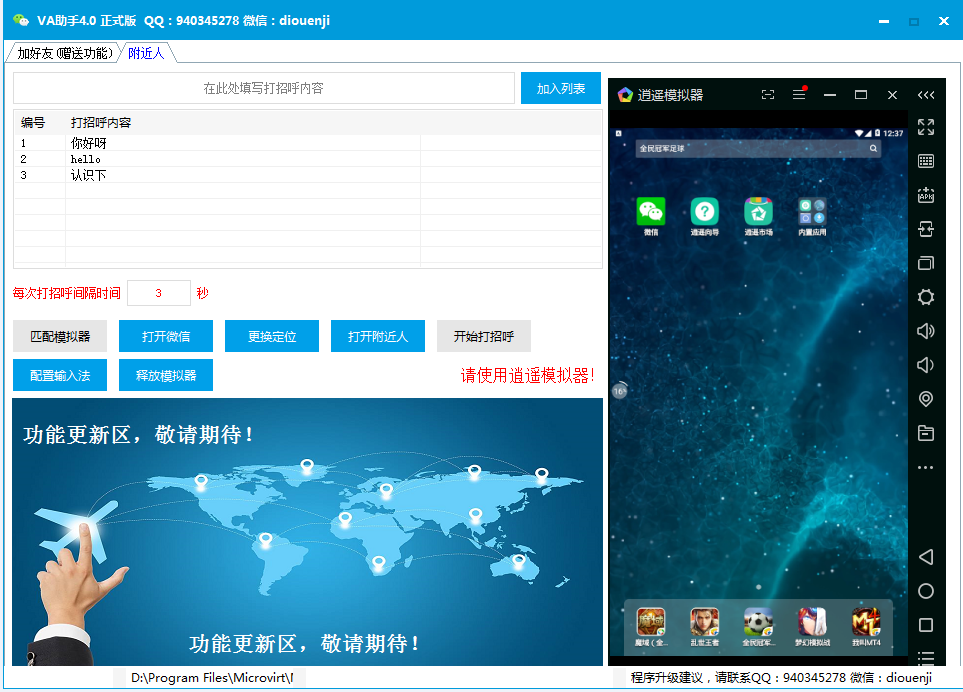
Task: Click the search magnifier in the emulator search bar
Action: (873, 149)
